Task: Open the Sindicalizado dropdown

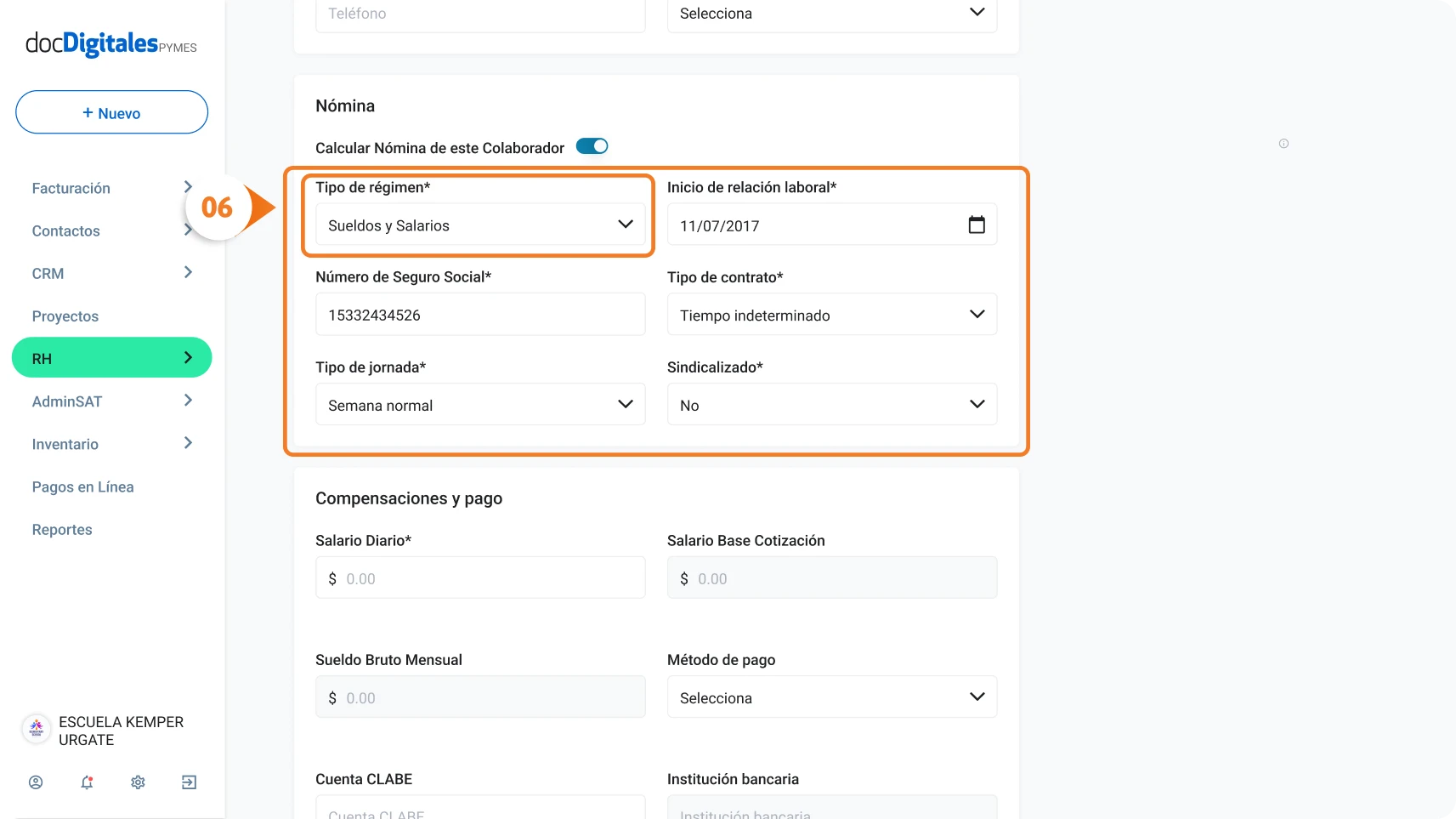Action: [832, 405]
